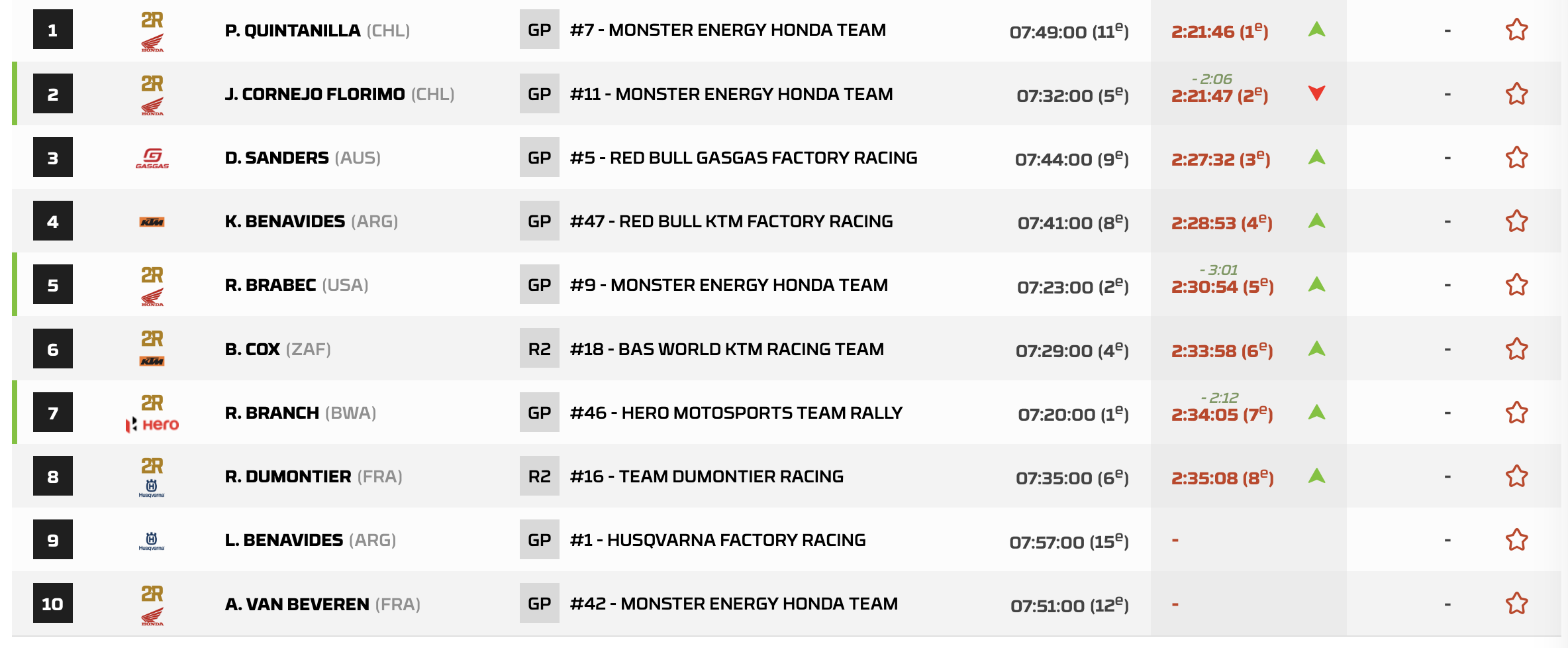Open #42 Monster Energy Honda Team link
The width and height of the screenshot is (1568, 648).
click(x=734, y=604)
